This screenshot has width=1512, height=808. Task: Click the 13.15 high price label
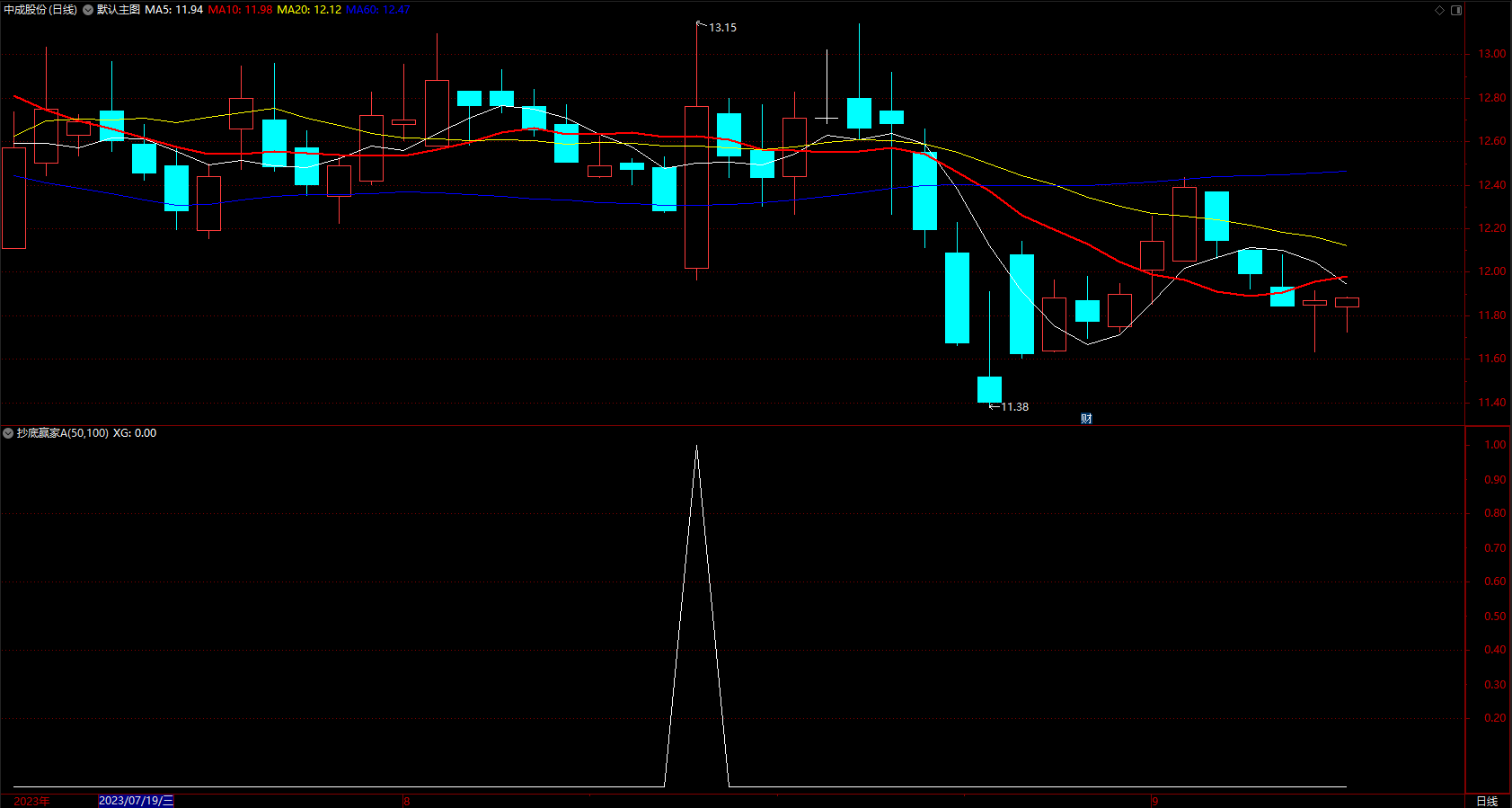pyautogui.click(x=722, y=28)
